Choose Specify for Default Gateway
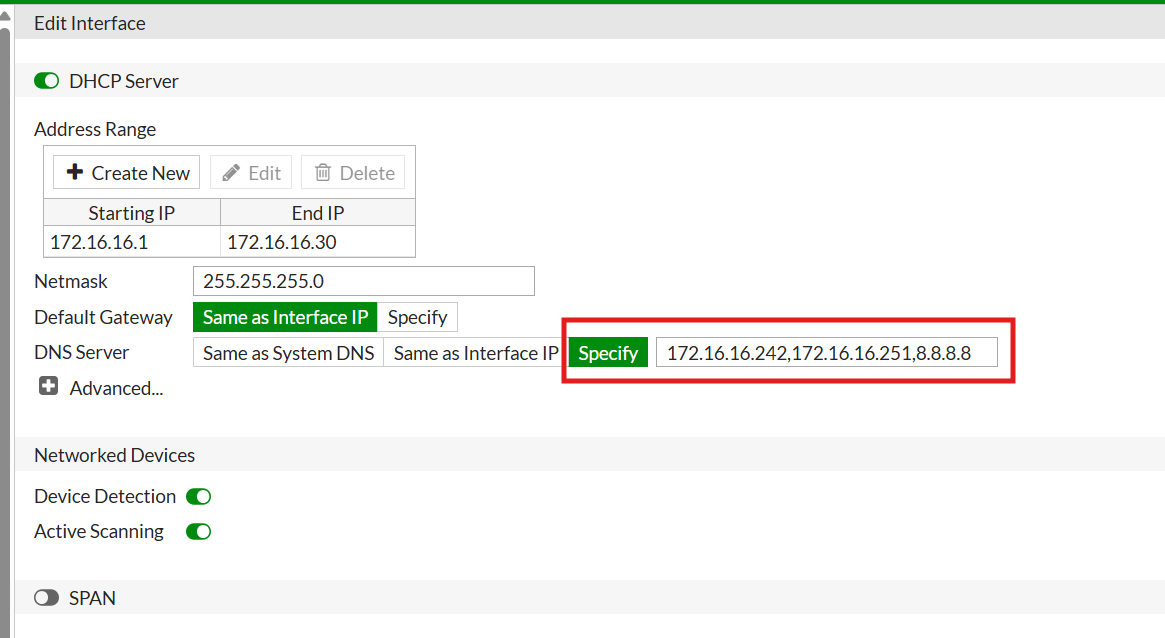Screen dimensions: 1165x638 click(x=418, y=317)
